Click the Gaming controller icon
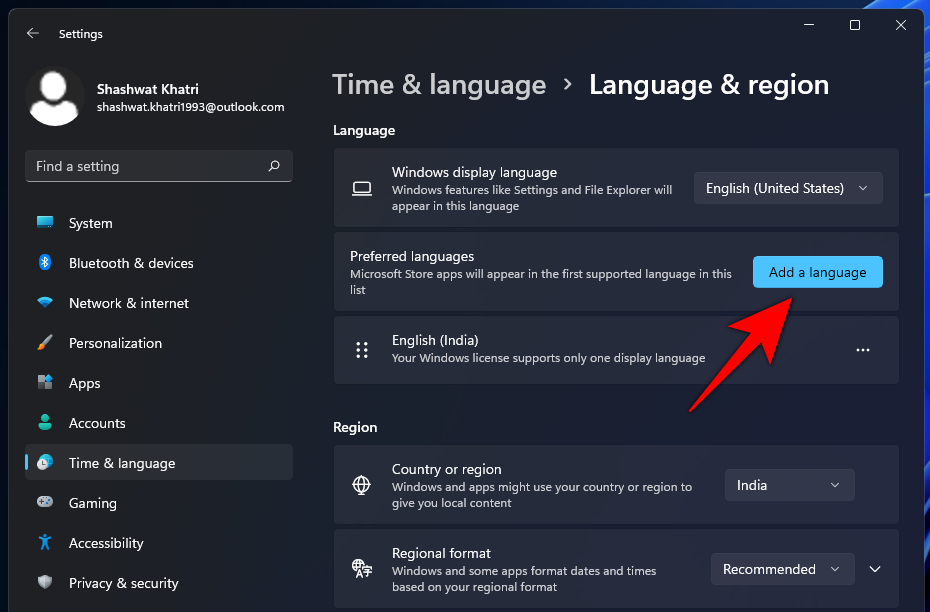This screenshot has width=930, height=612. (45, 502)
